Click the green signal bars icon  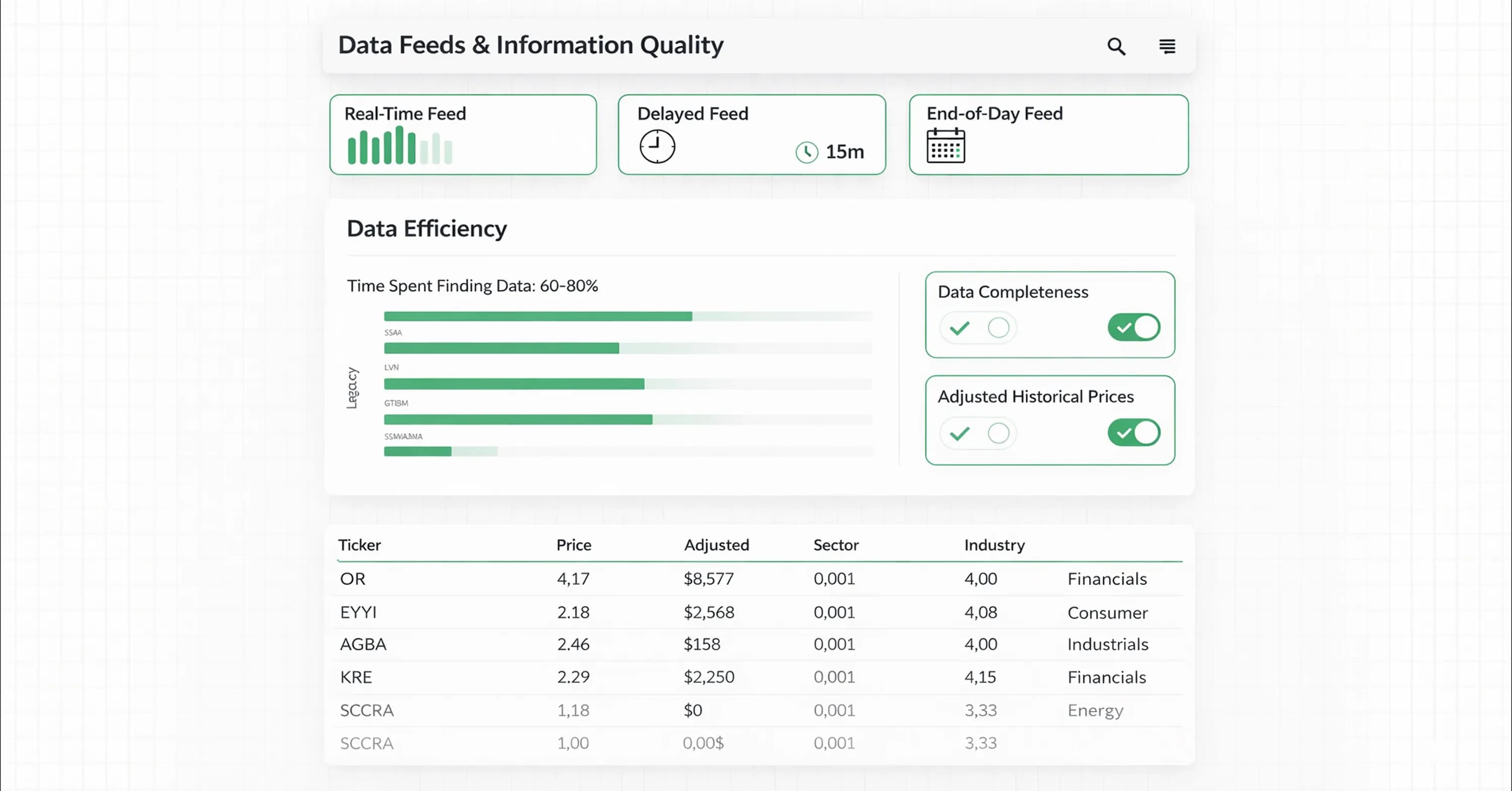click(x=400, y=145)
